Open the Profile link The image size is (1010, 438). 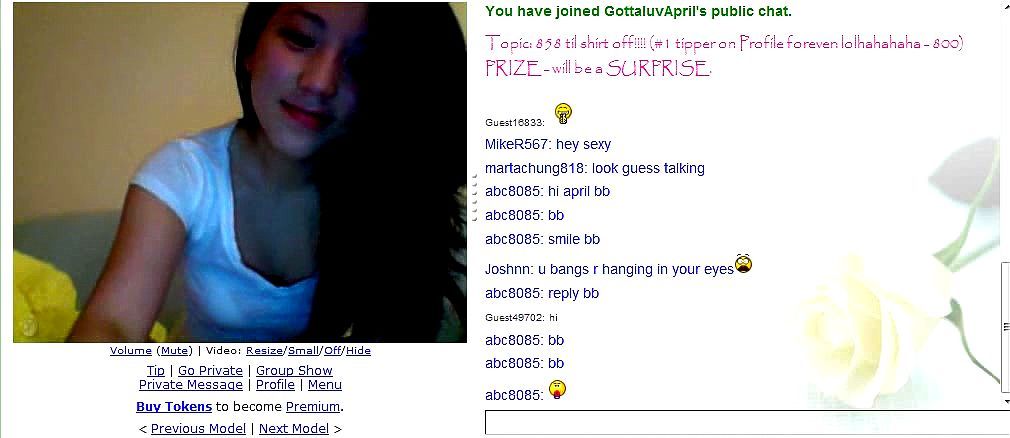point(275,385)
